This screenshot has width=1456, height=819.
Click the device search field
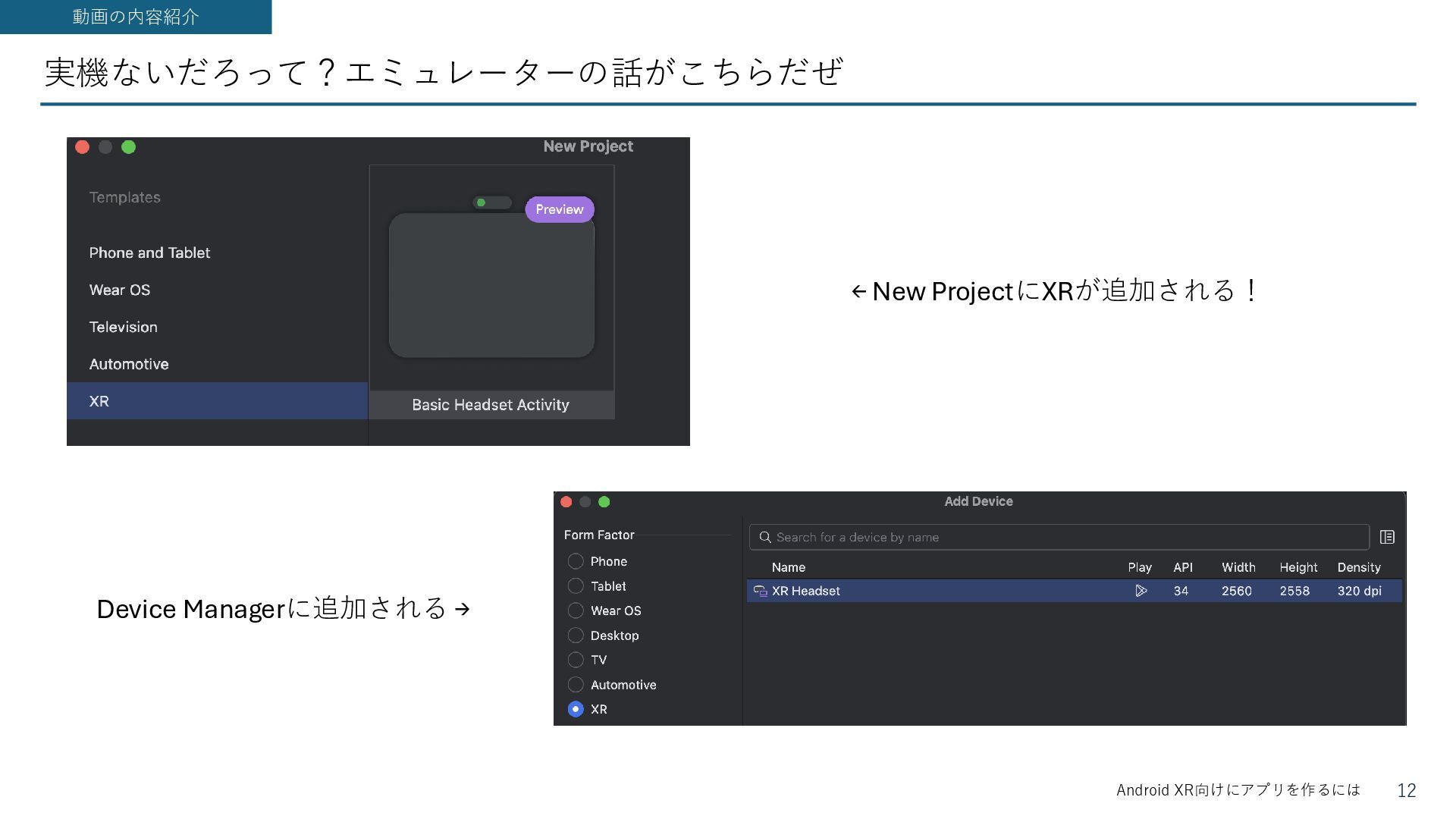click(x=1059, y=537)
